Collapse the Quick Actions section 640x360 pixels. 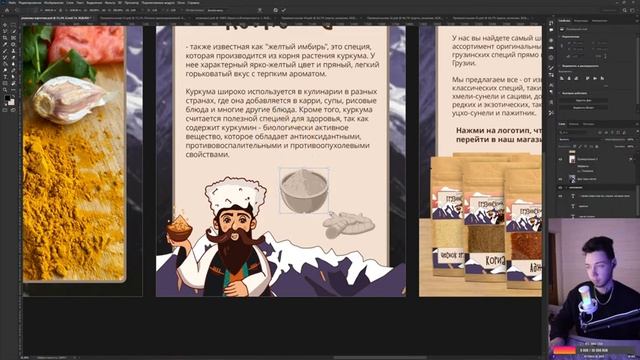coord(559,93)
